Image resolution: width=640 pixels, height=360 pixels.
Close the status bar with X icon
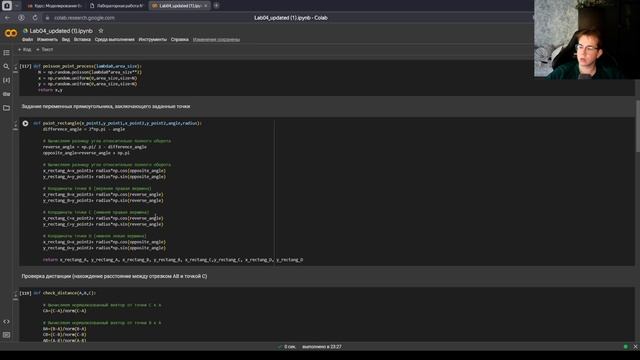(635, 347)
